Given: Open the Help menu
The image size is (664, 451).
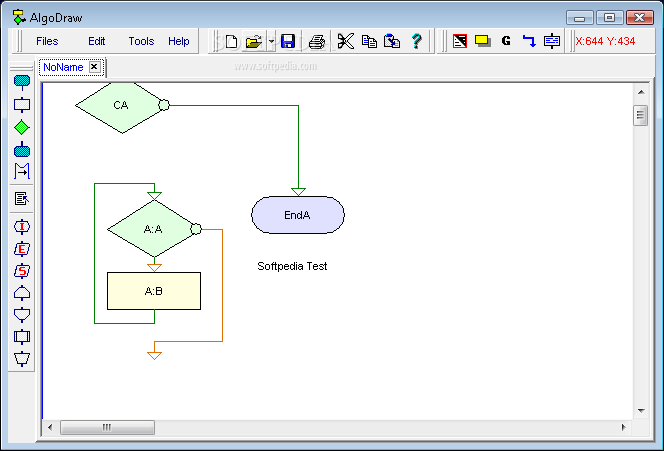Looking at the screenshot, I should point(179,42).
